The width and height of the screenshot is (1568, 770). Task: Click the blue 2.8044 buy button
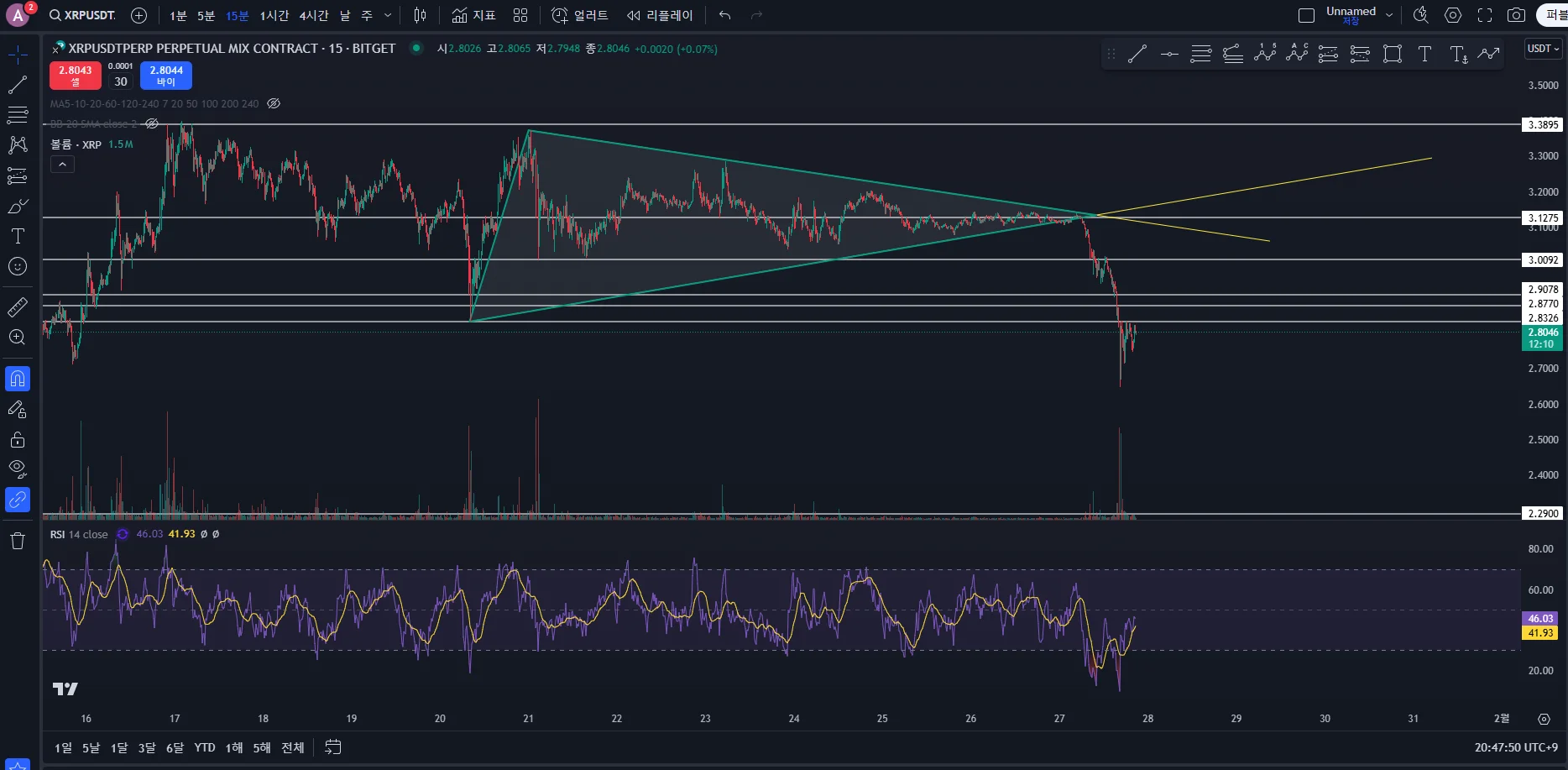click(x=166, y=76)
